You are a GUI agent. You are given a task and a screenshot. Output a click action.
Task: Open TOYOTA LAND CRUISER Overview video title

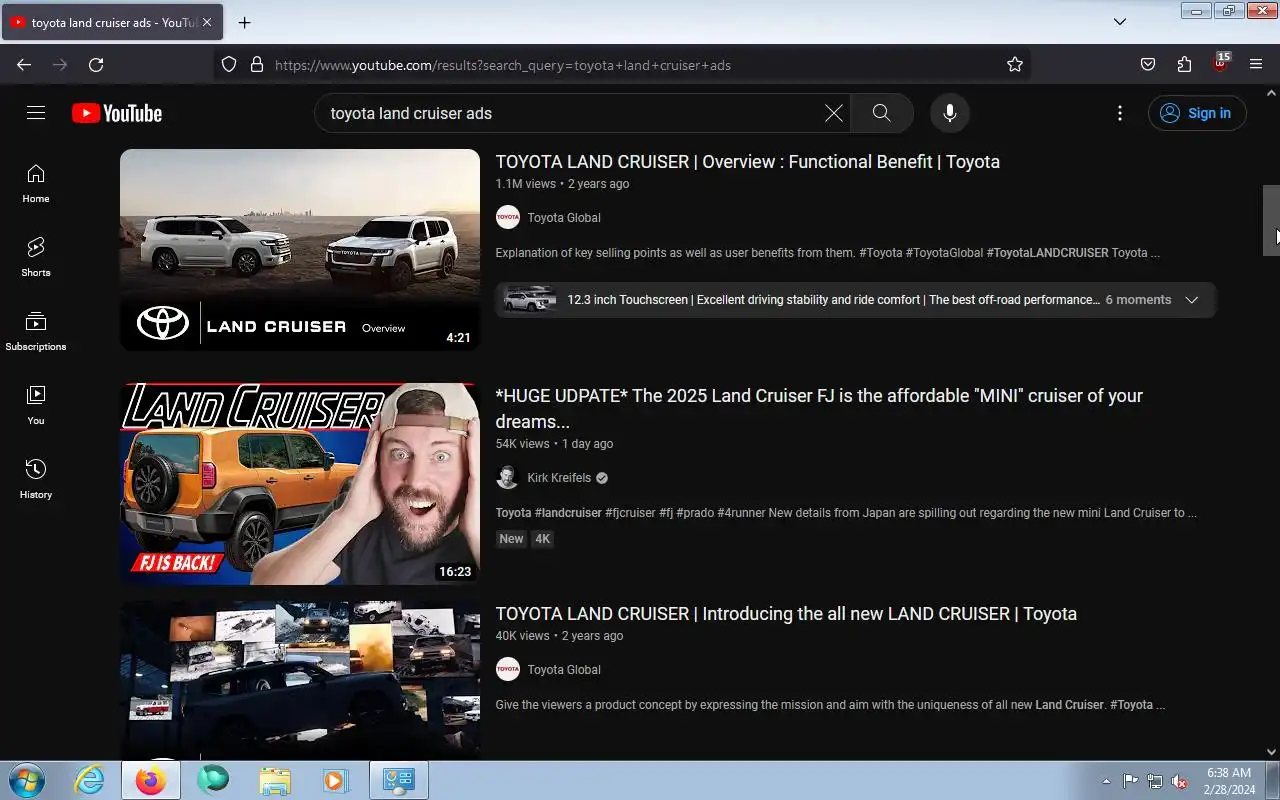pyautogui.click(x=747, y=162)
